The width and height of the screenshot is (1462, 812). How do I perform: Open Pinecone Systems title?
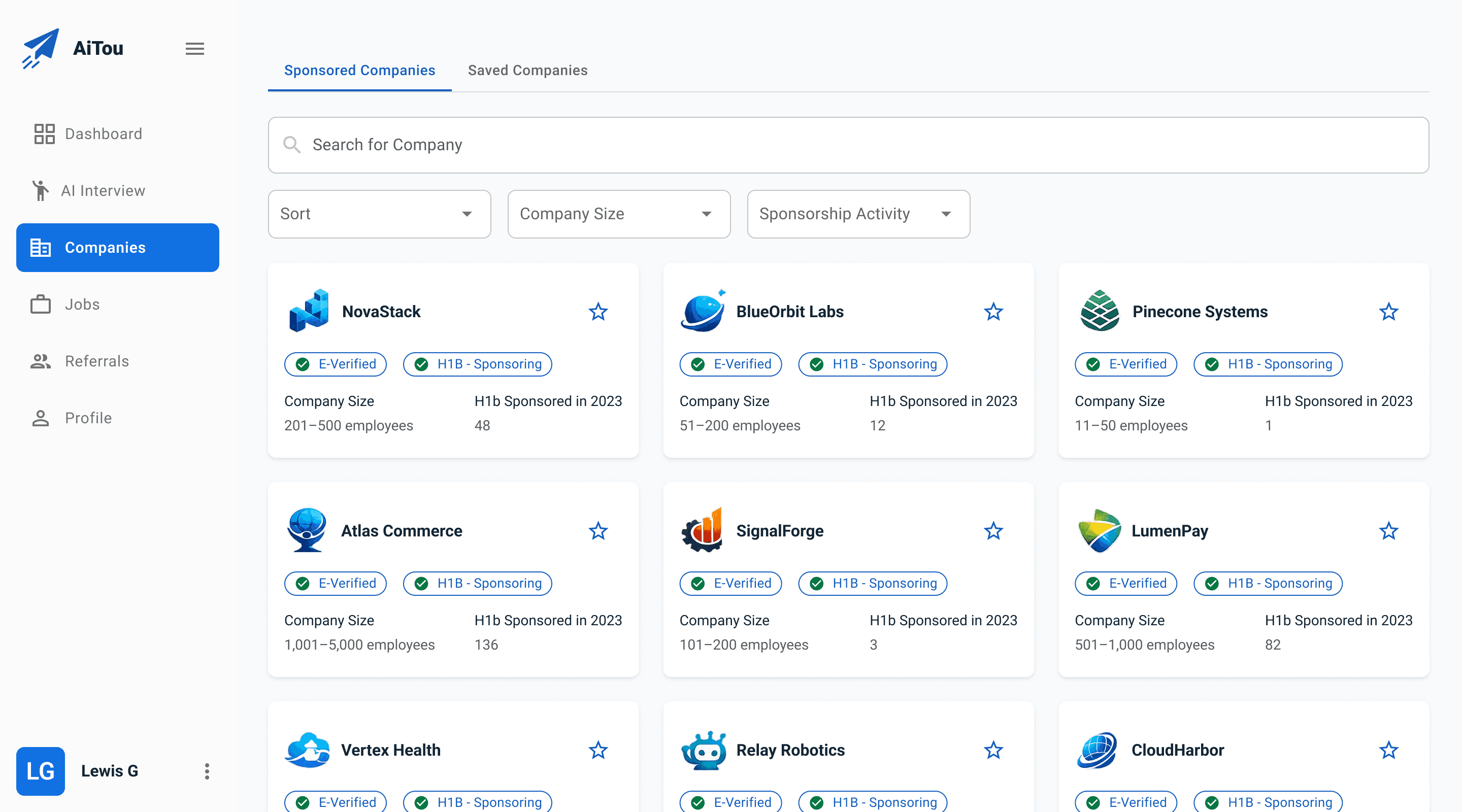click(x=1200, y=312)
